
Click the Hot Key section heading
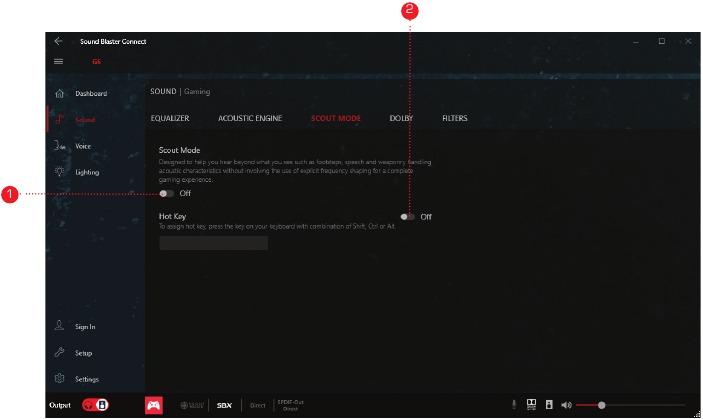172,216
